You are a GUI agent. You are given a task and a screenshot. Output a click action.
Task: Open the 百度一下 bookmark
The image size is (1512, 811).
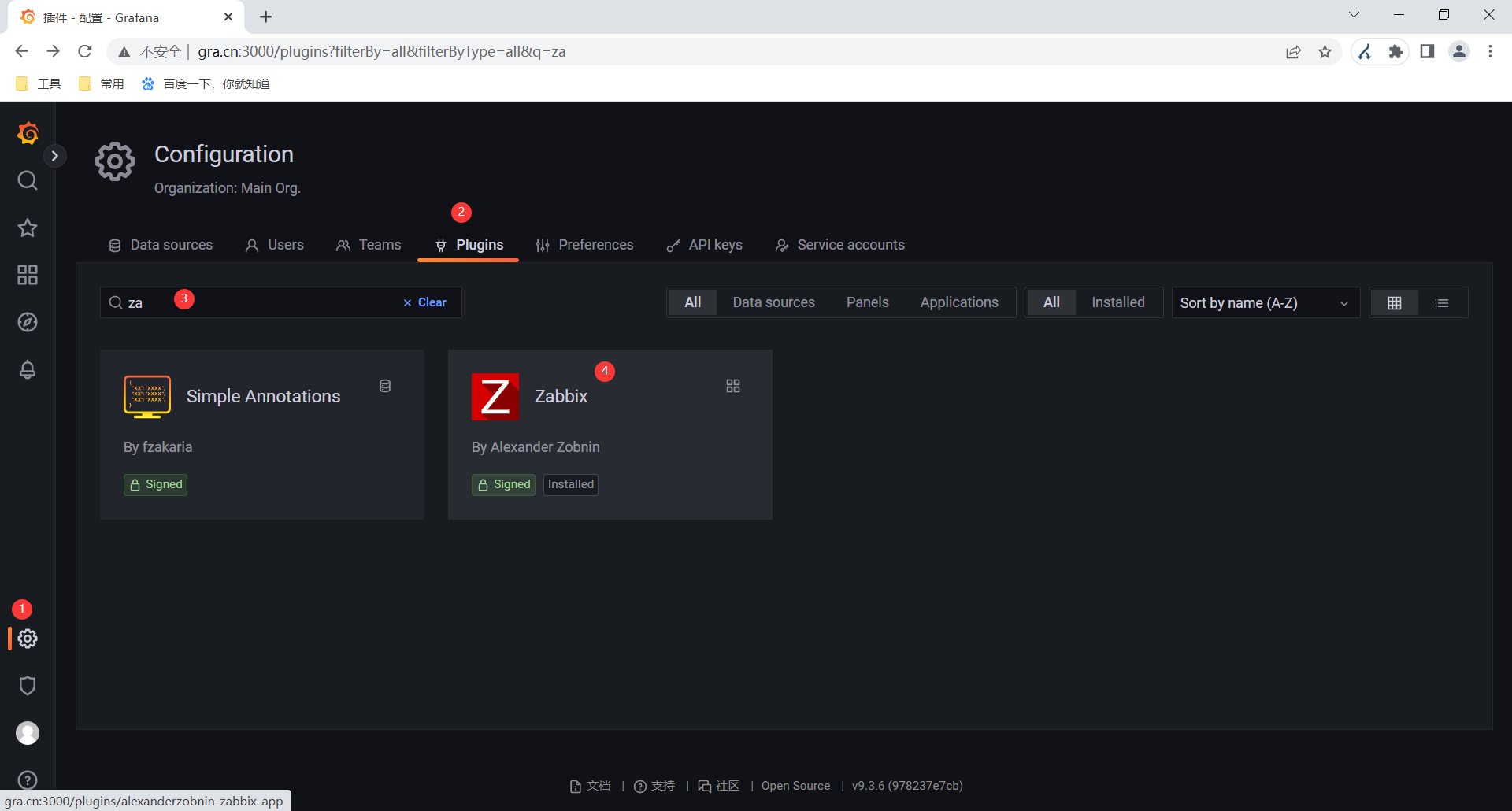pyautogui.click(x=206, y=83)
